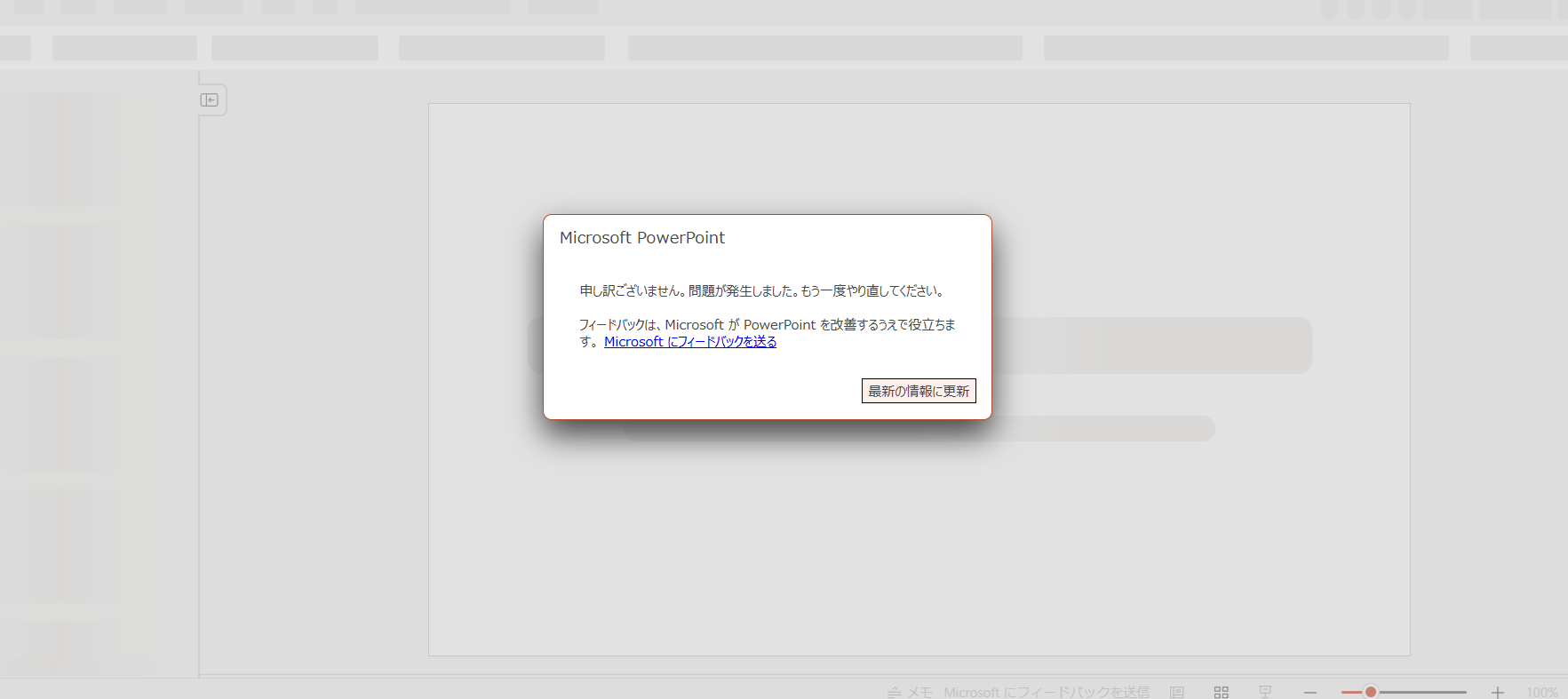The height and width of the screenshot is (699, 1568).
Task: Click the 申し訳ございません error message text
Action: [x=764, y=290]
